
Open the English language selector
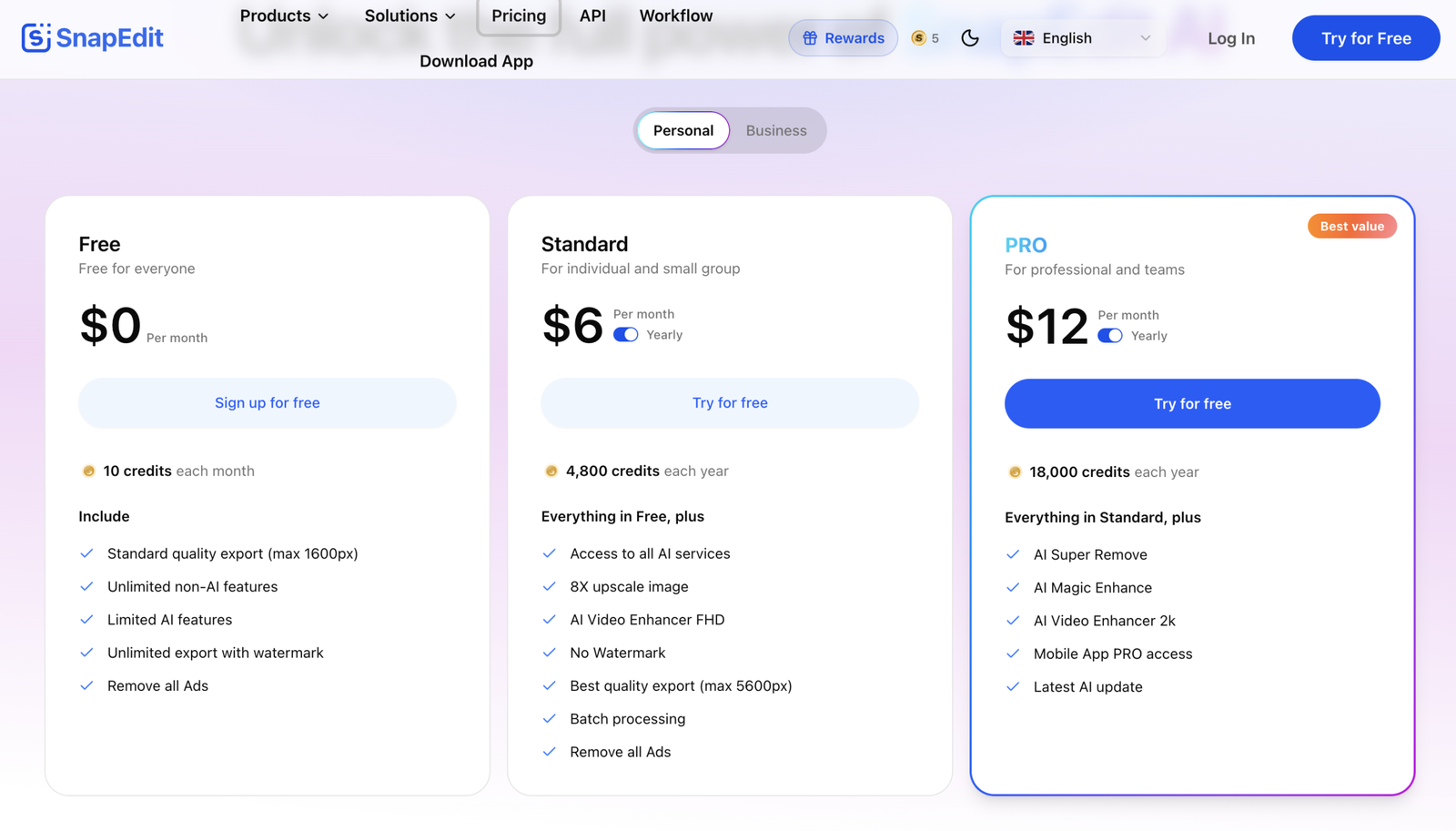pos(1083,38)
